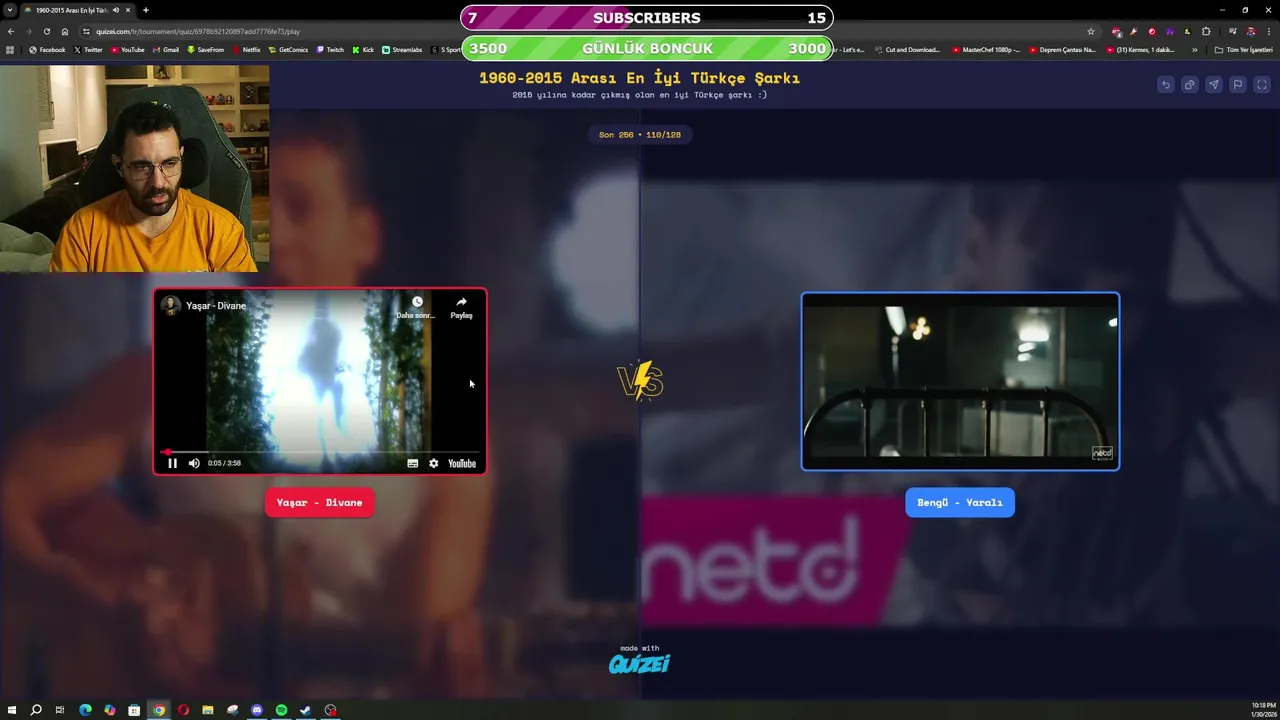Open the Facebook bookmark
1280x720 pixels.
(x=47, y=49)
